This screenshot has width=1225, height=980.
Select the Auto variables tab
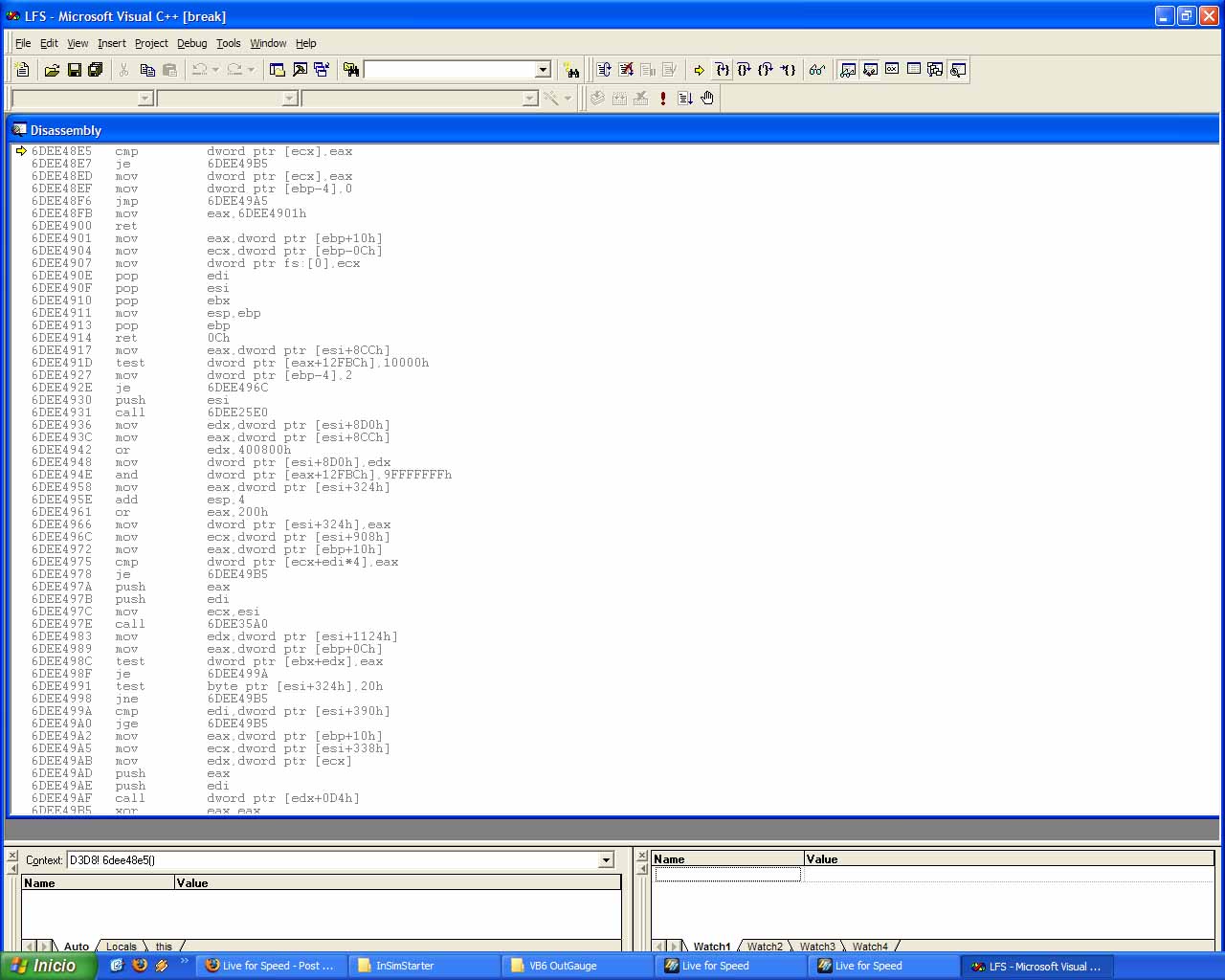pos(77,947)
